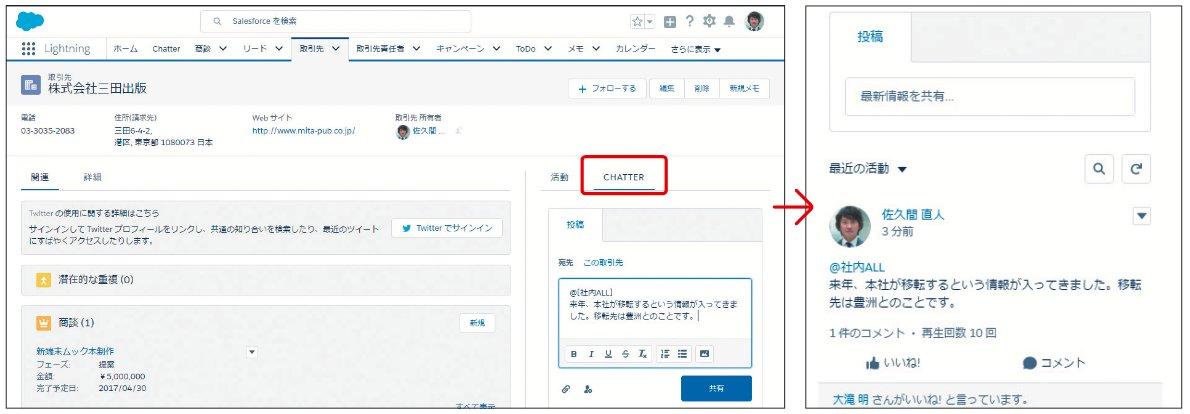
Task: Switch to the 関連 tab
Action: [x=40, y=177]
